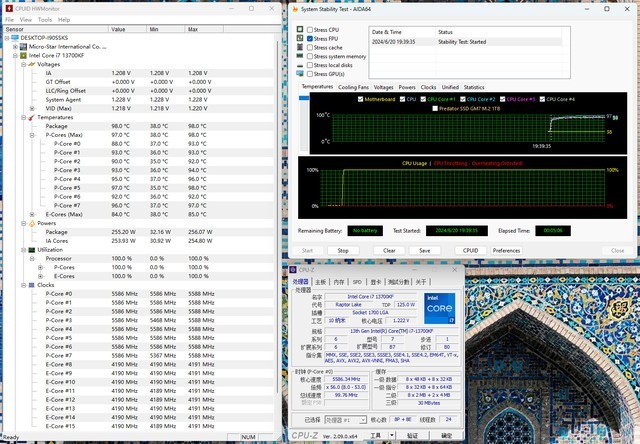Click the Micro-Star International motherboard icon

point(22,46)
